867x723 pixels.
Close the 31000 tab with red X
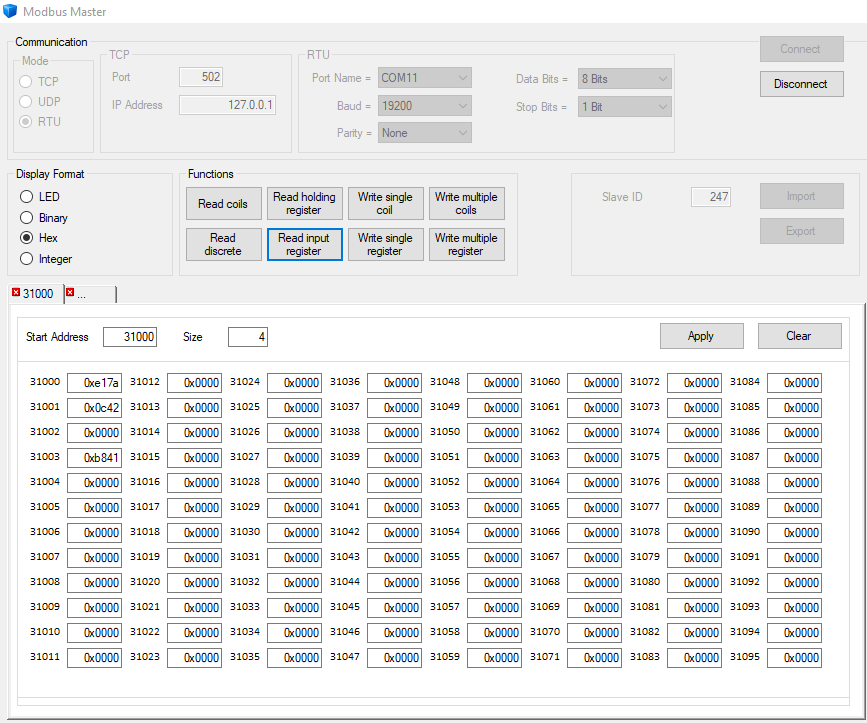point(16,292)
